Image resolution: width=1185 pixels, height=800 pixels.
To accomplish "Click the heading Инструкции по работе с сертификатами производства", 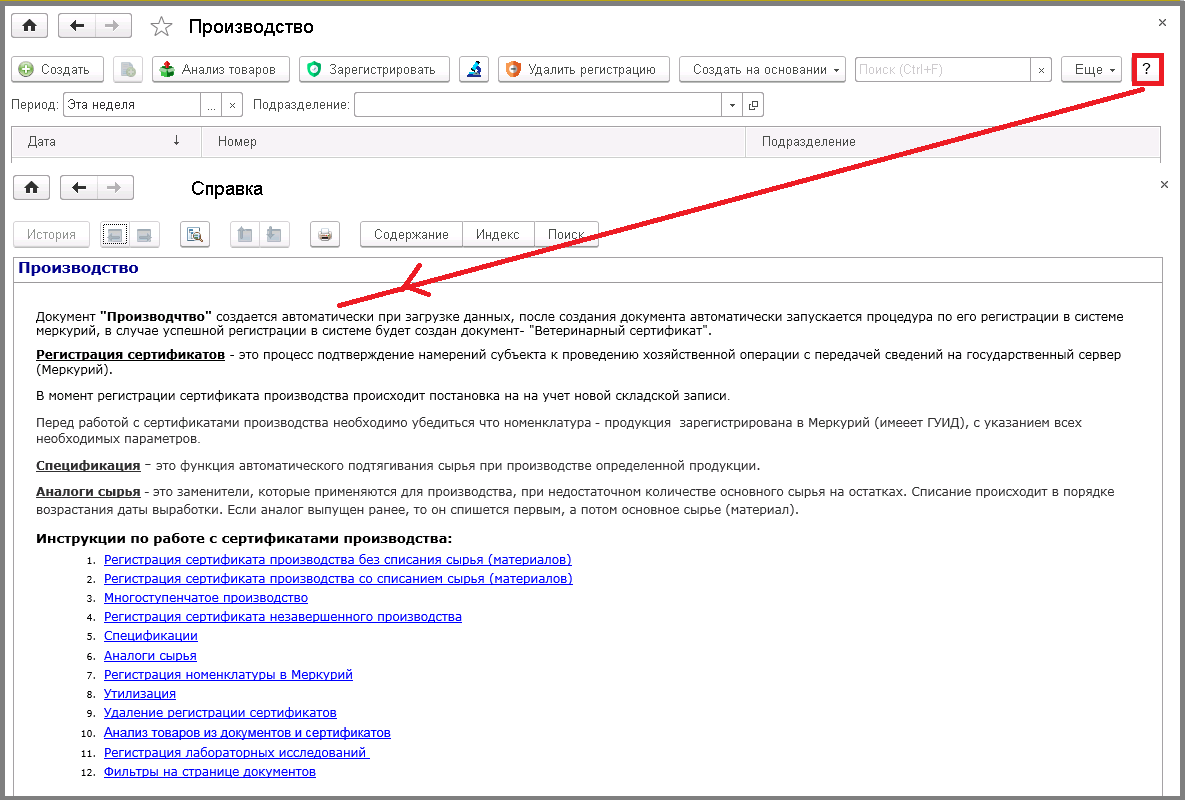I will pyautogui.click(x=244, y=539).
